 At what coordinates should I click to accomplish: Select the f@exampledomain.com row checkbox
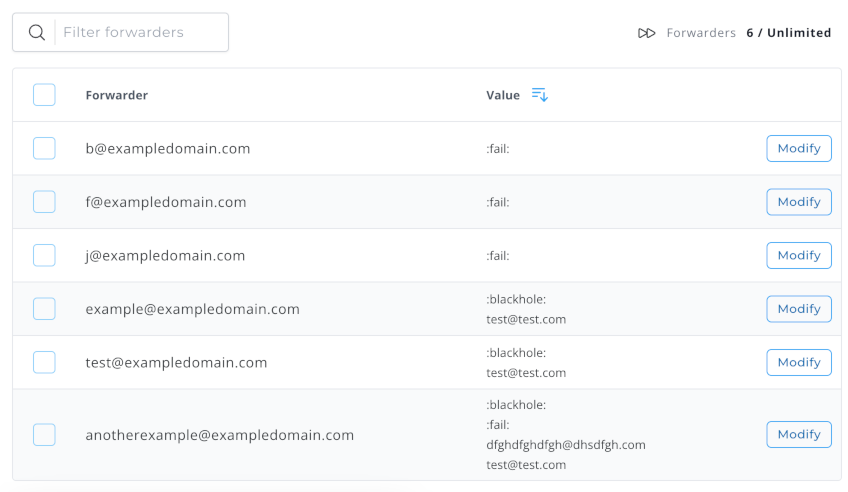(x=44, y=202)
